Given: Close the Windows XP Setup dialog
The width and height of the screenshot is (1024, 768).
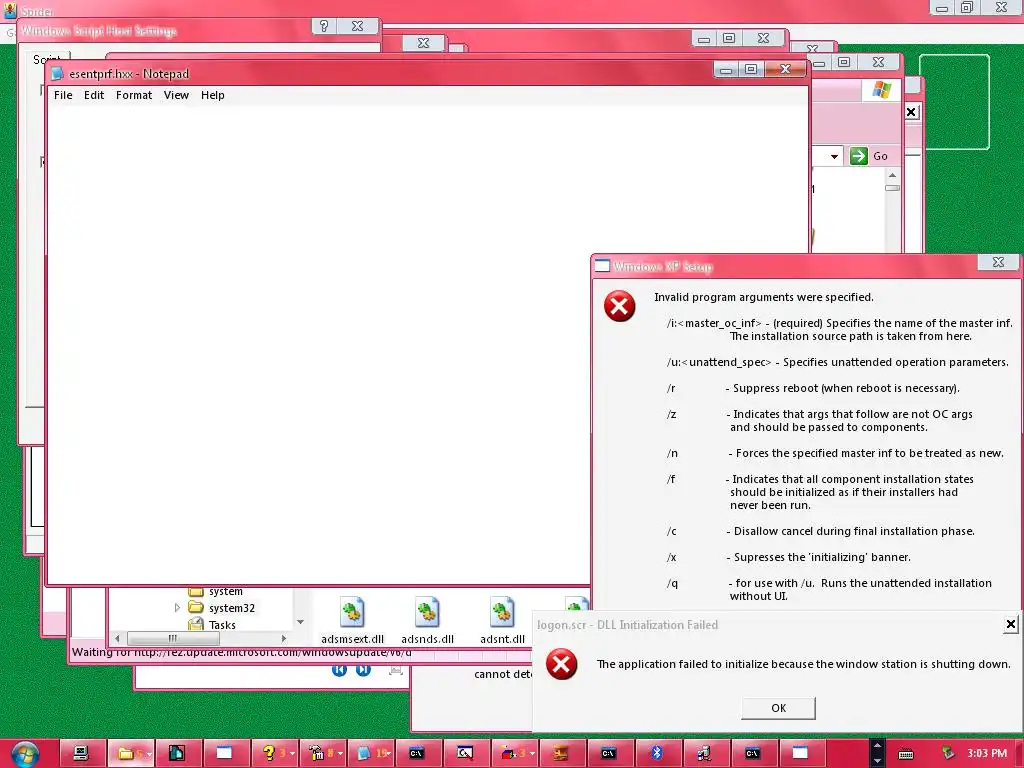Looking at the screenshot, I should pyautogui.click(x=999, y=262).
